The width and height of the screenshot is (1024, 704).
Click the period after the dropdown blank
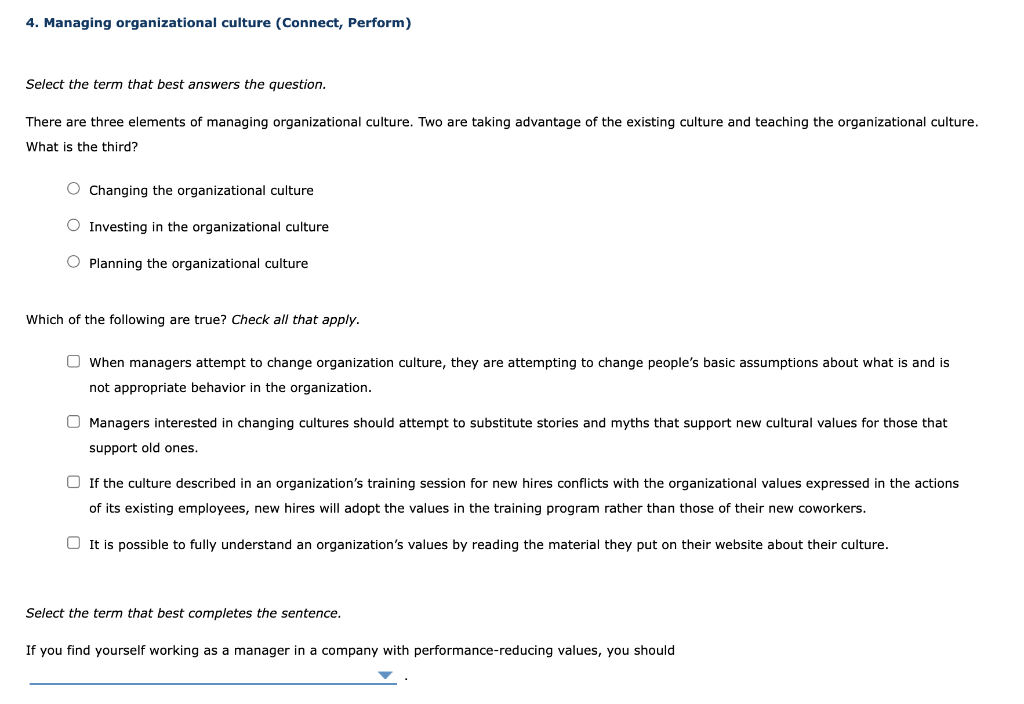click(404, 677)
